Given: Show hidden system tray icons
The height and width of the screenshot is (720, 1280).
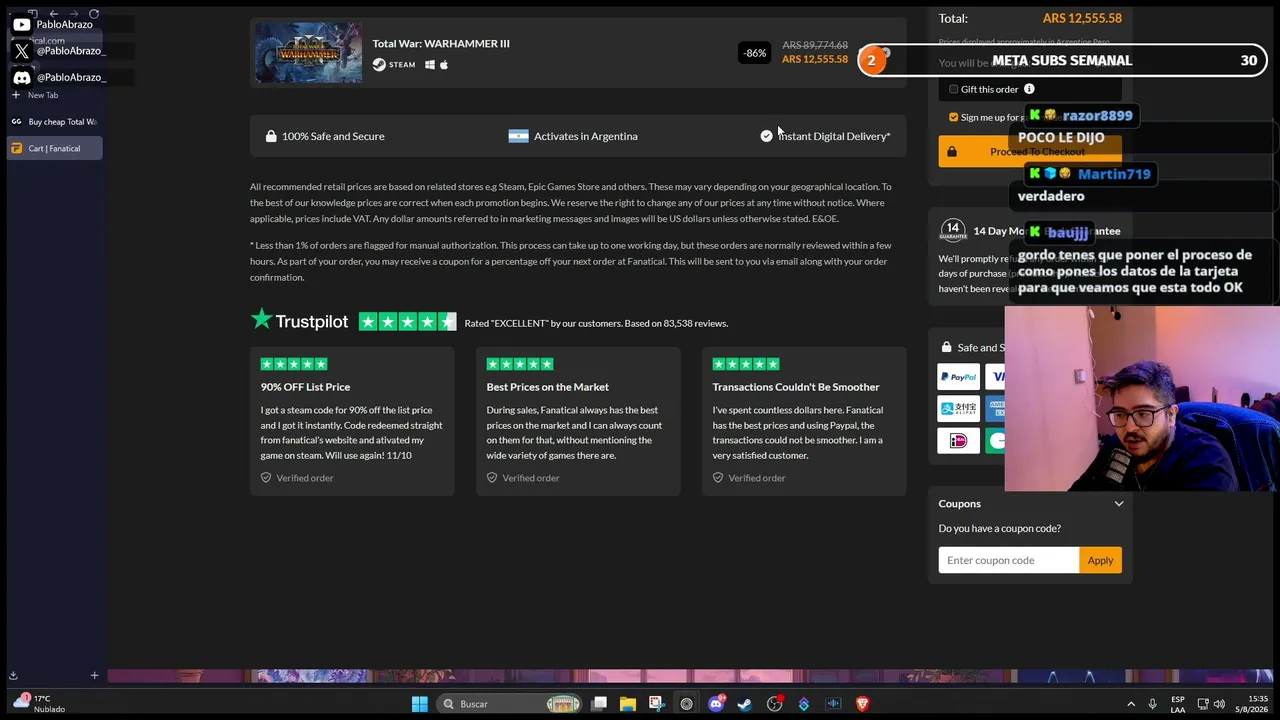Looking at the screenshot, I should [x=1131, y=704].
